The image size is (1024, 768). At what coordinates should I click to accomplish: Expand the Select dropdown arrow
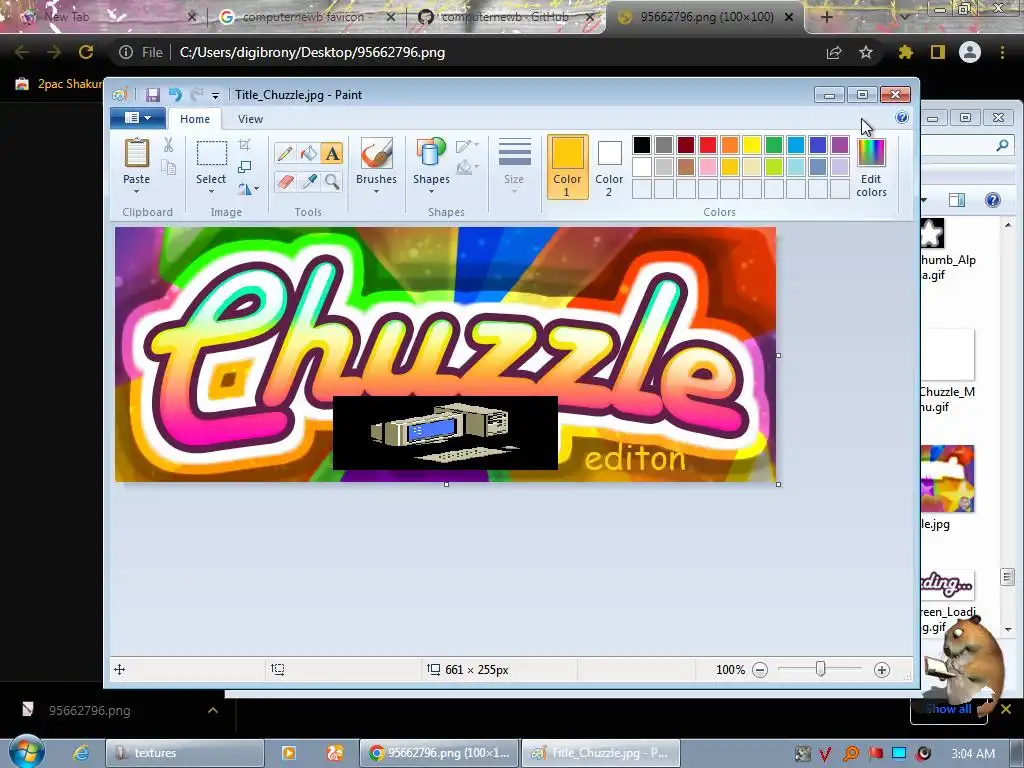coord(211,191)
